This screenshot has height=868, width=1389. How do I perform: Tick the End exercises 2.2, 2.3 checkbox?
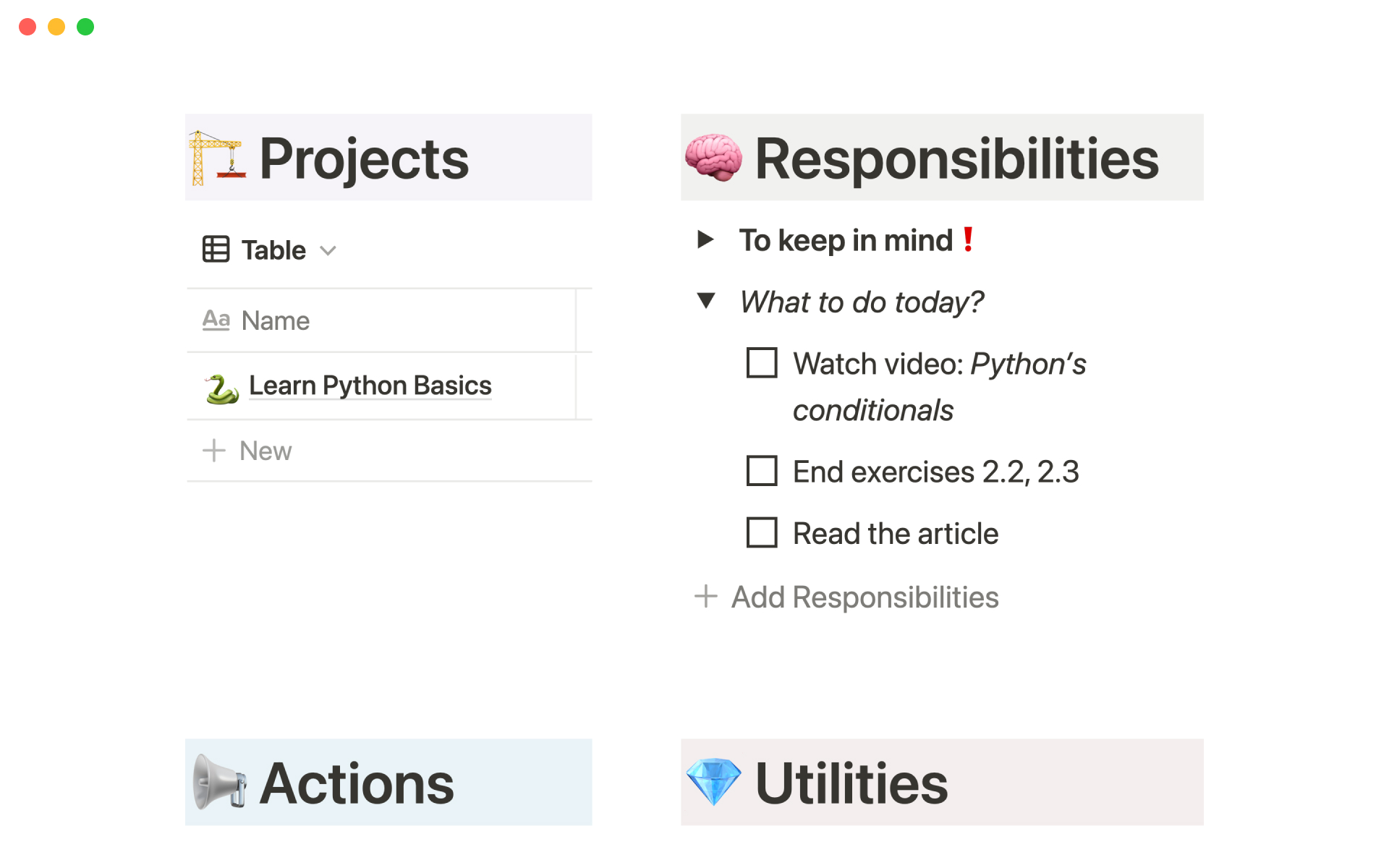pos(762,471)
